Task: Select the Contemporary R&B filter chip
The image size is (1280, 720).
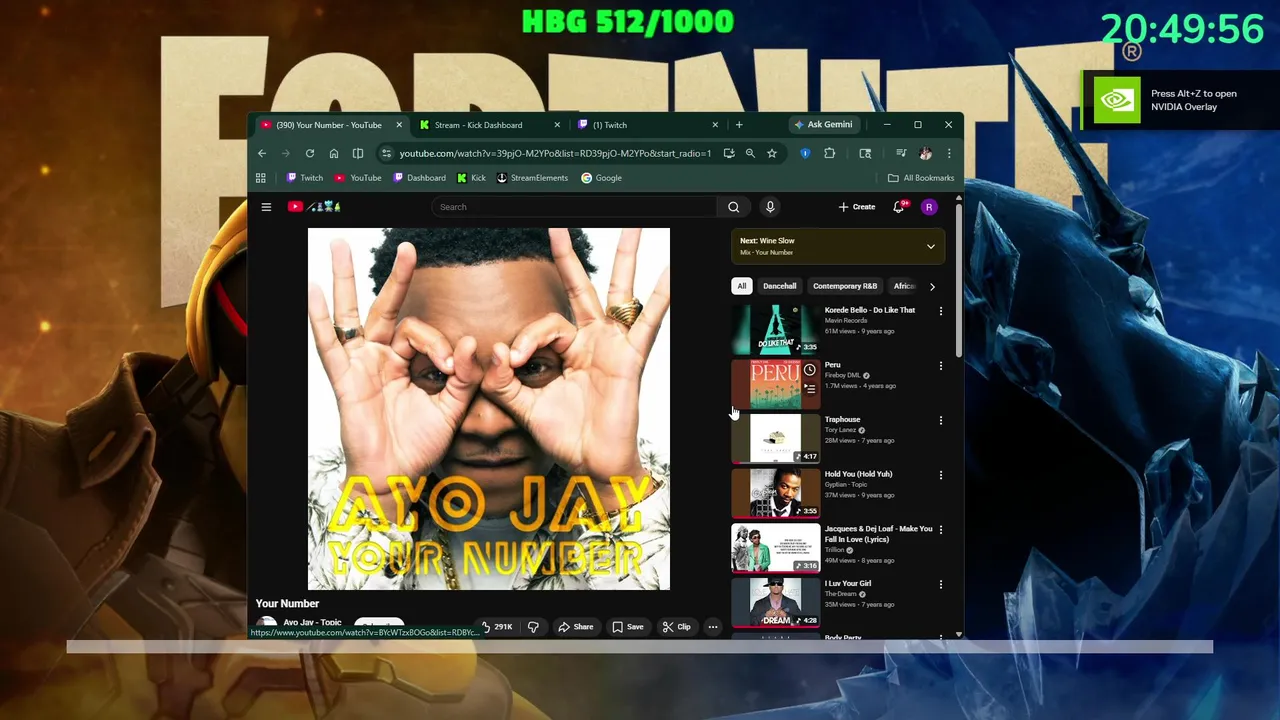Action: (845, 286)
